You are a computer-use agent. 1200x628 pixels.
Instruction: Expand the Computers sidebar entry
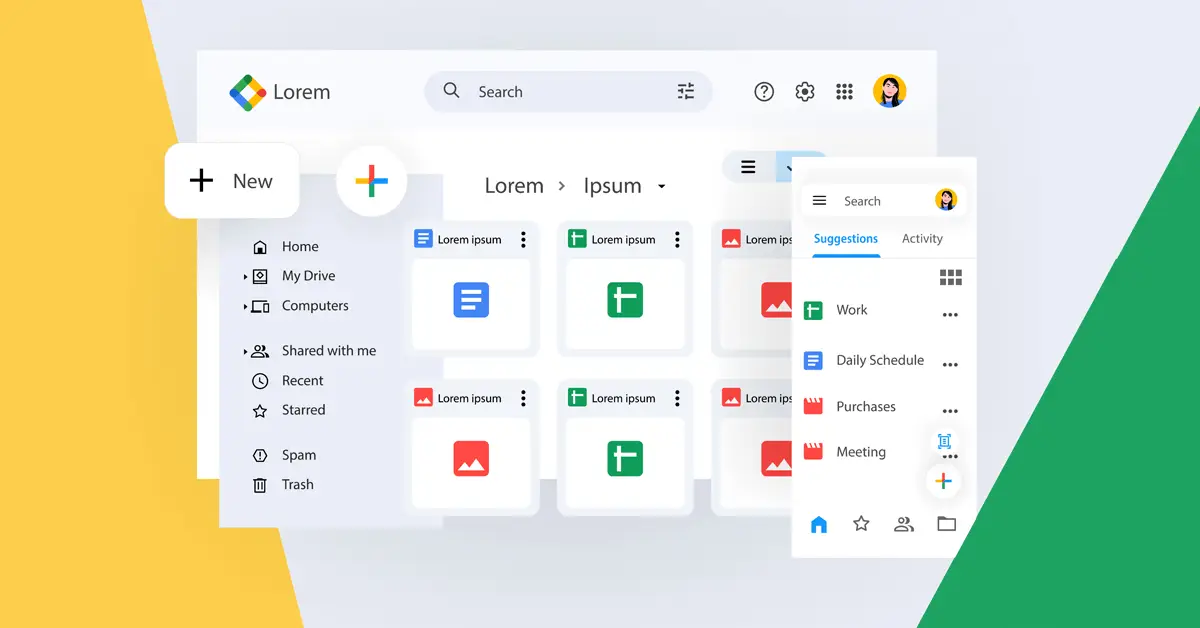pos(247,306)
